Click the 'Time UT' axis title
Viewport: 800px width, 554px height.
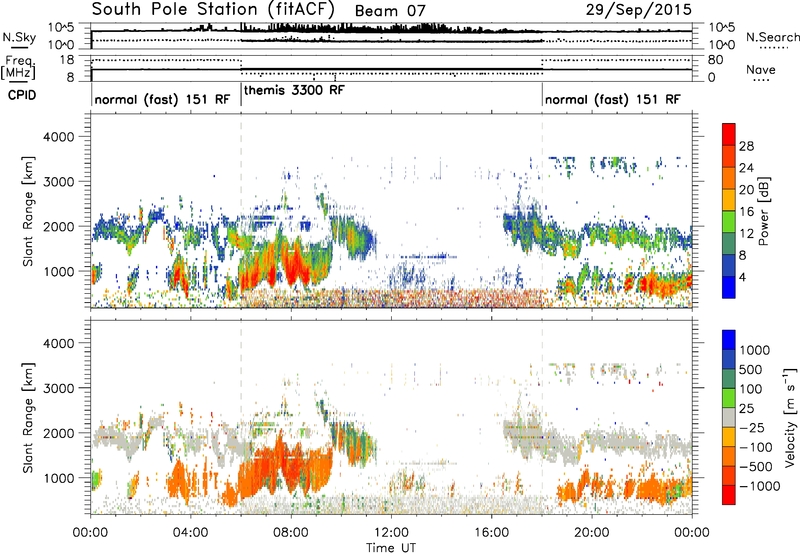391,548
